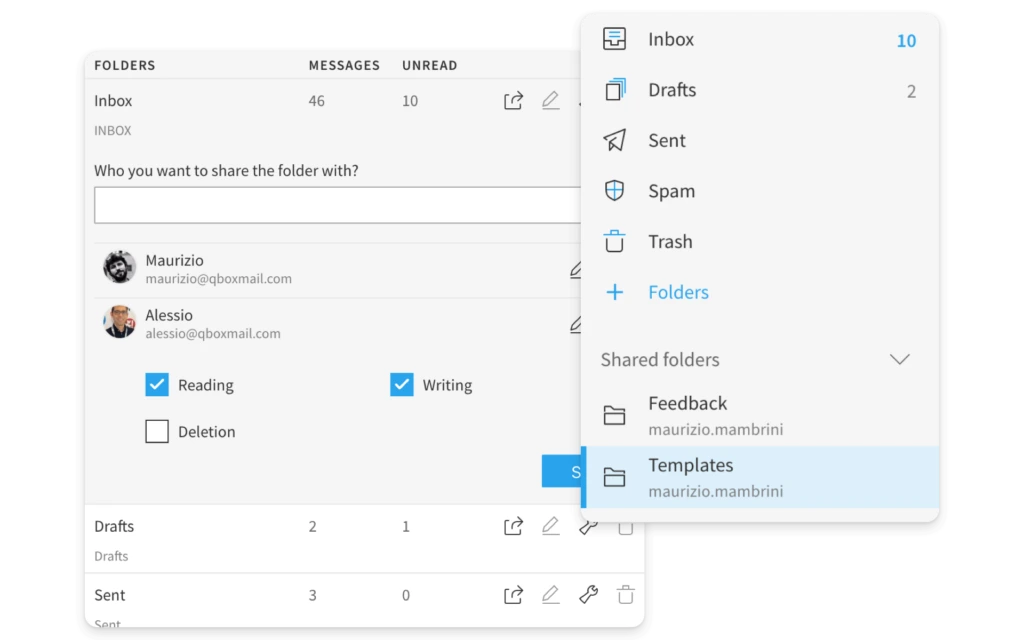Click the rename pencil icon for Sent

pos(550,595)
